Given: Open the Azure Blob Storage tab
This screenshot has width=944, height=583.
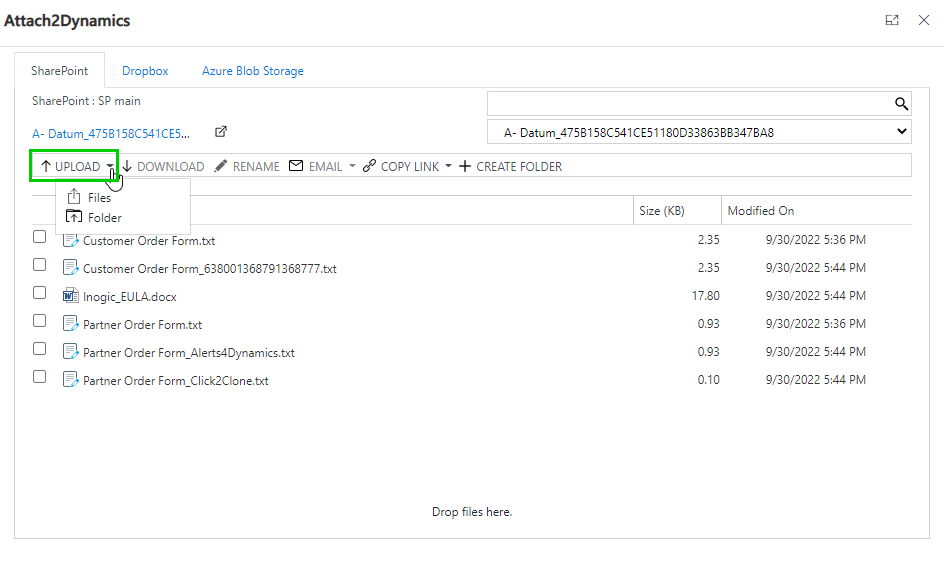Looking at the screenshot, I should pyautogui.click(x=253, y=70).
